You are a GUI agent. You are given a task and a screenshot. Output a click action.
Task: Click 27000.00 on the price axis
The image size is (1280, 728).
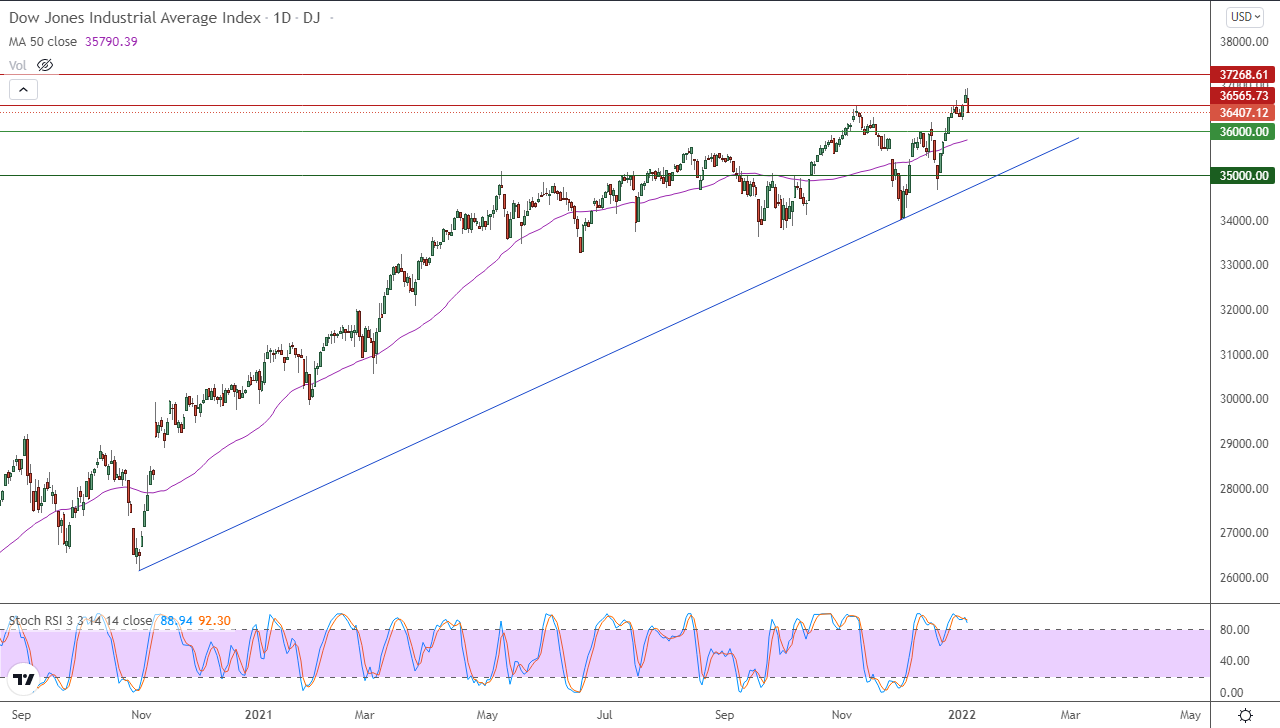pos(1244,533)
